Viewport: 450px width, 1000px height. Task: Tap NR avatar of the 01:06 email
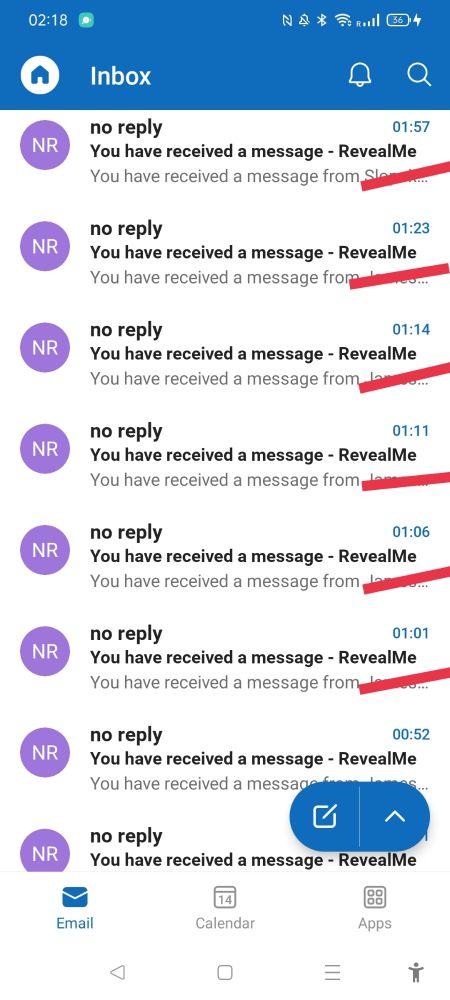(x=45, y=550)
